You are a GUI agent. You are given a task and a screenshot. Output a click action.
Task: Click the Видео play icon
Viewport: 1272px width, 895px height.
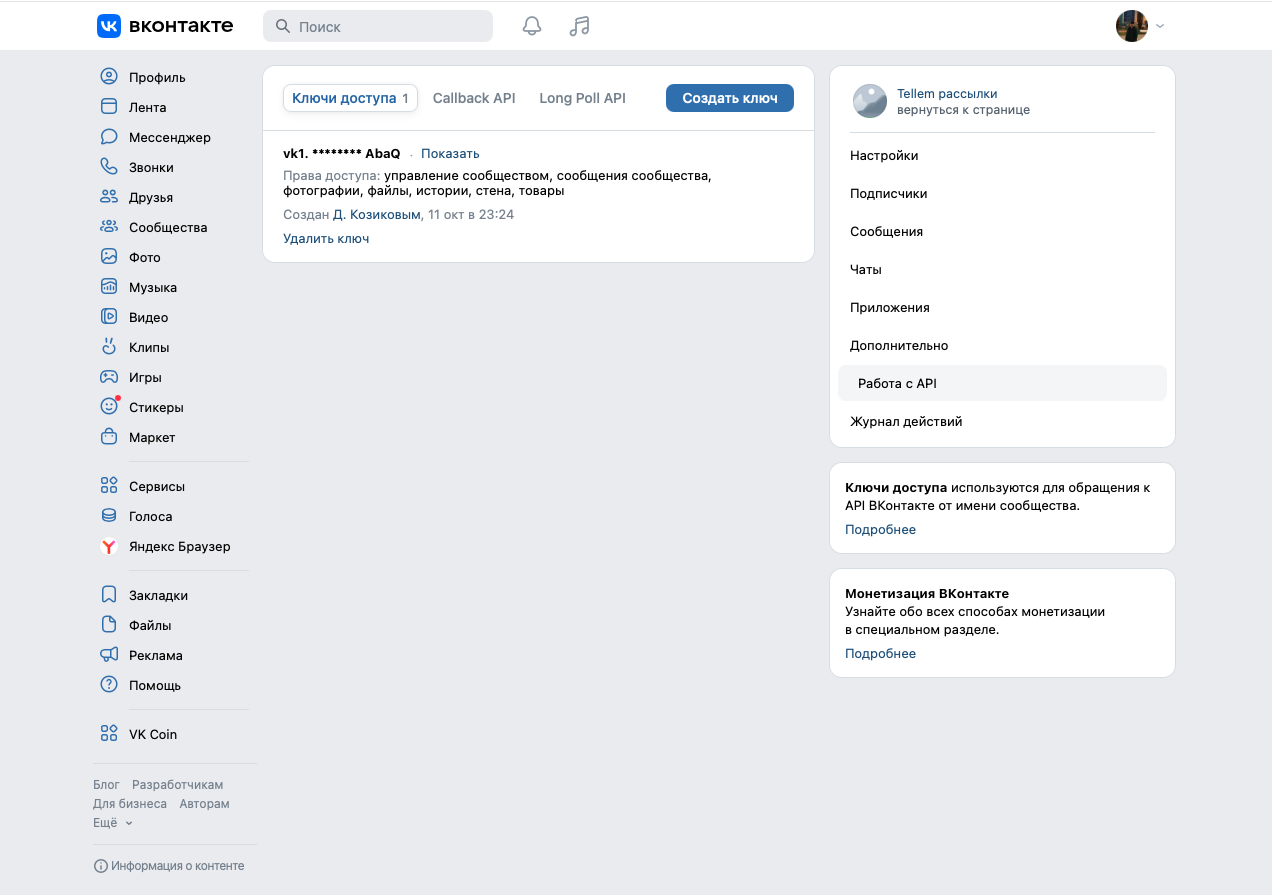click(x=109, y=317)
